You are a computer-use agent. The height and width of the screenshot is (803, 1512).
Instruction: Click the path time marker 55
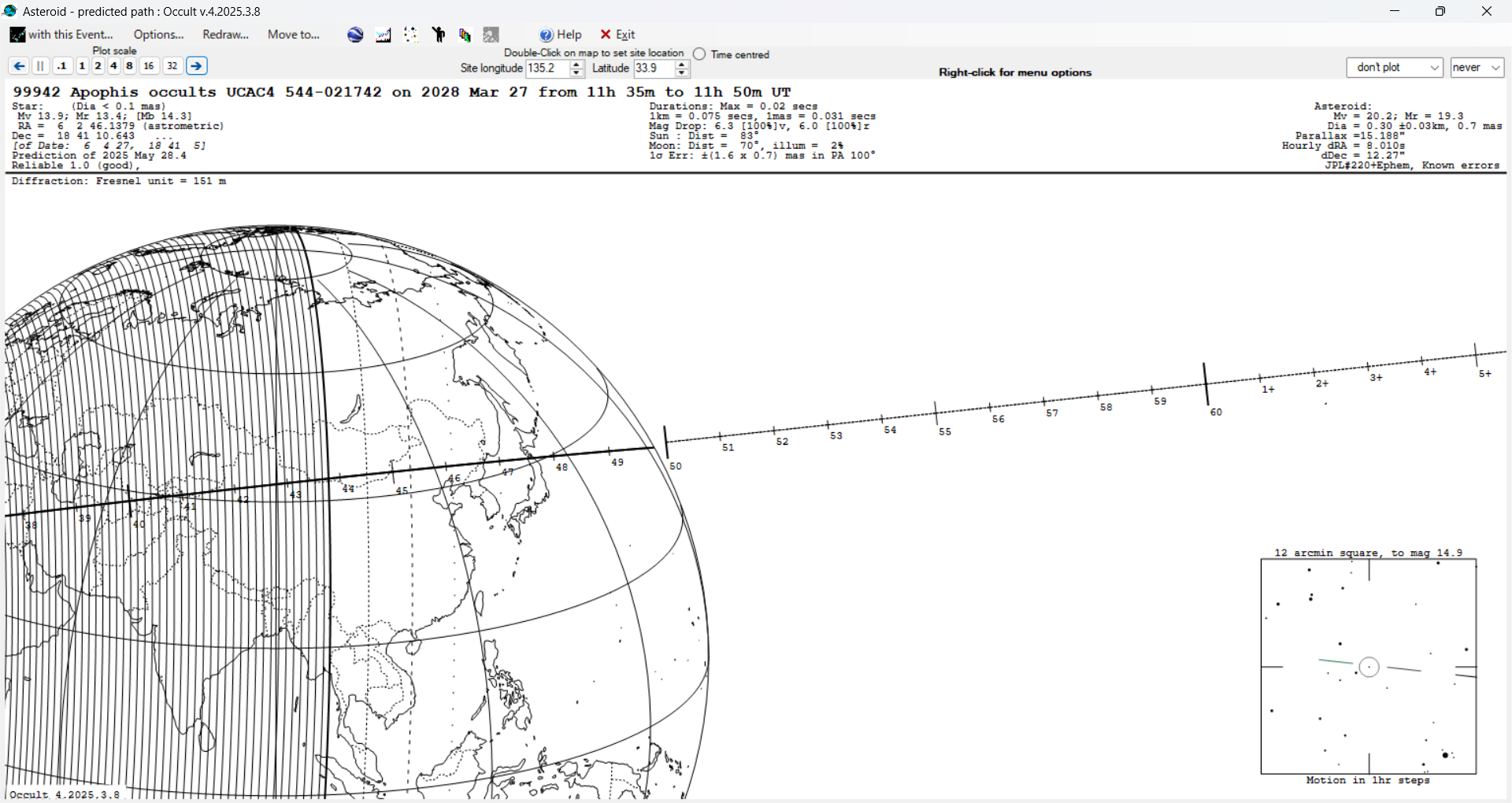tap(945, 432)
